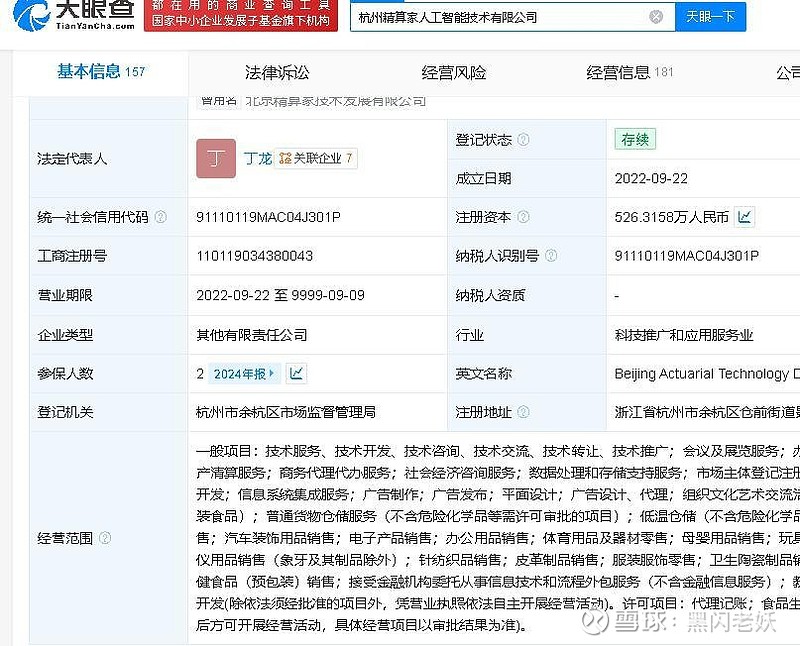The height and width of the screenshot is (646, 800).
Task: Clear the search box with the X icon
Action: click(656, 17)
